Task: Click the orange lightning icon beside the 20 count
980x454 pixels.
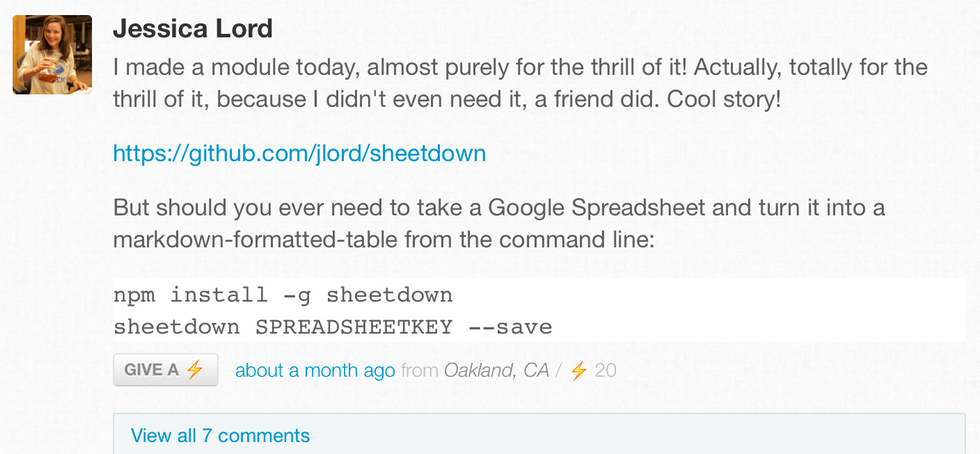Action: coord(579,370)
